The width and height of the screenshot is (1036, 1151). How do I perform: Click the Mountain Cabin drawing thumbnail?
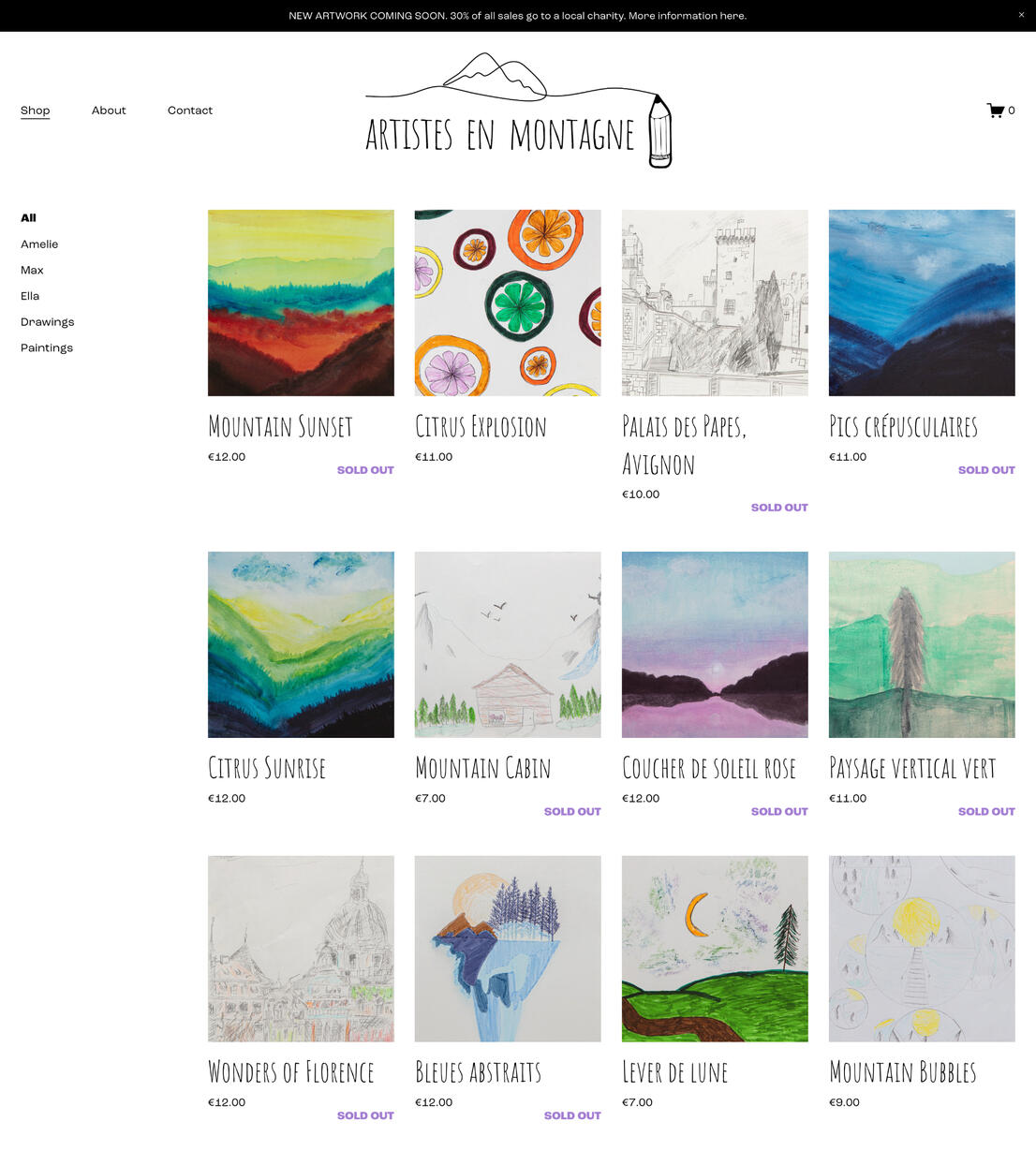click(508, 644)
